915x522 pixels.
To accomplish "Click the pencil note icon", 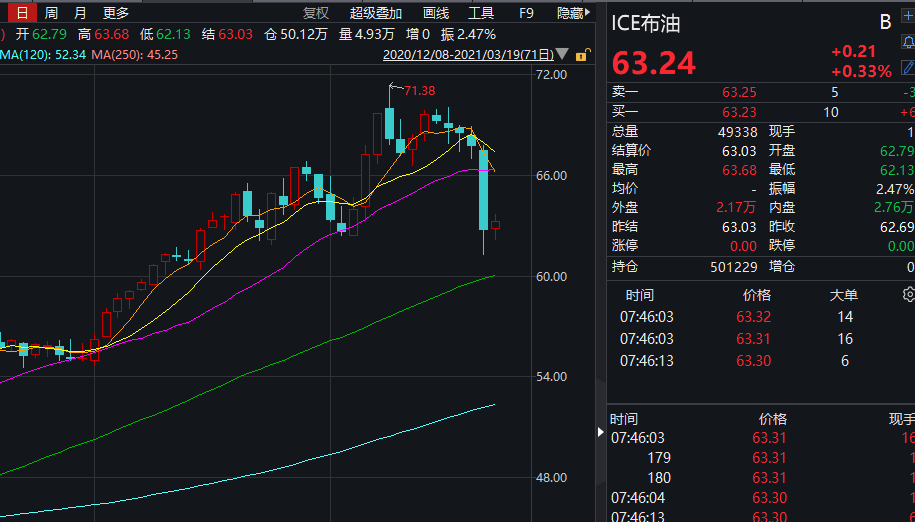I will point(908,67).
